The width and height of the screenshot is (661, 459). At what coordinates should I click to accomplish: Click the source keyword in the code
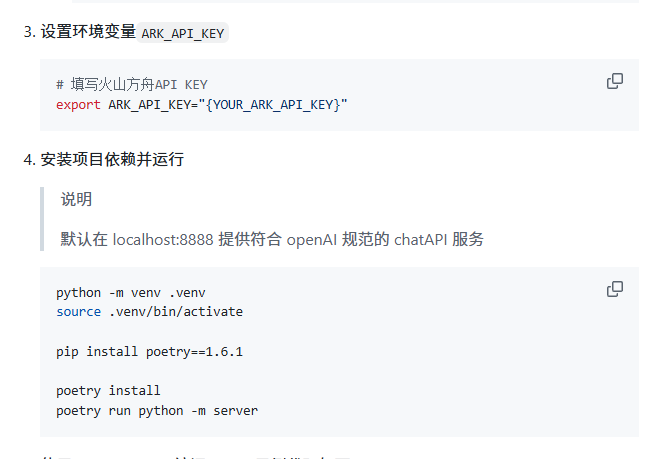pos(78,312)
